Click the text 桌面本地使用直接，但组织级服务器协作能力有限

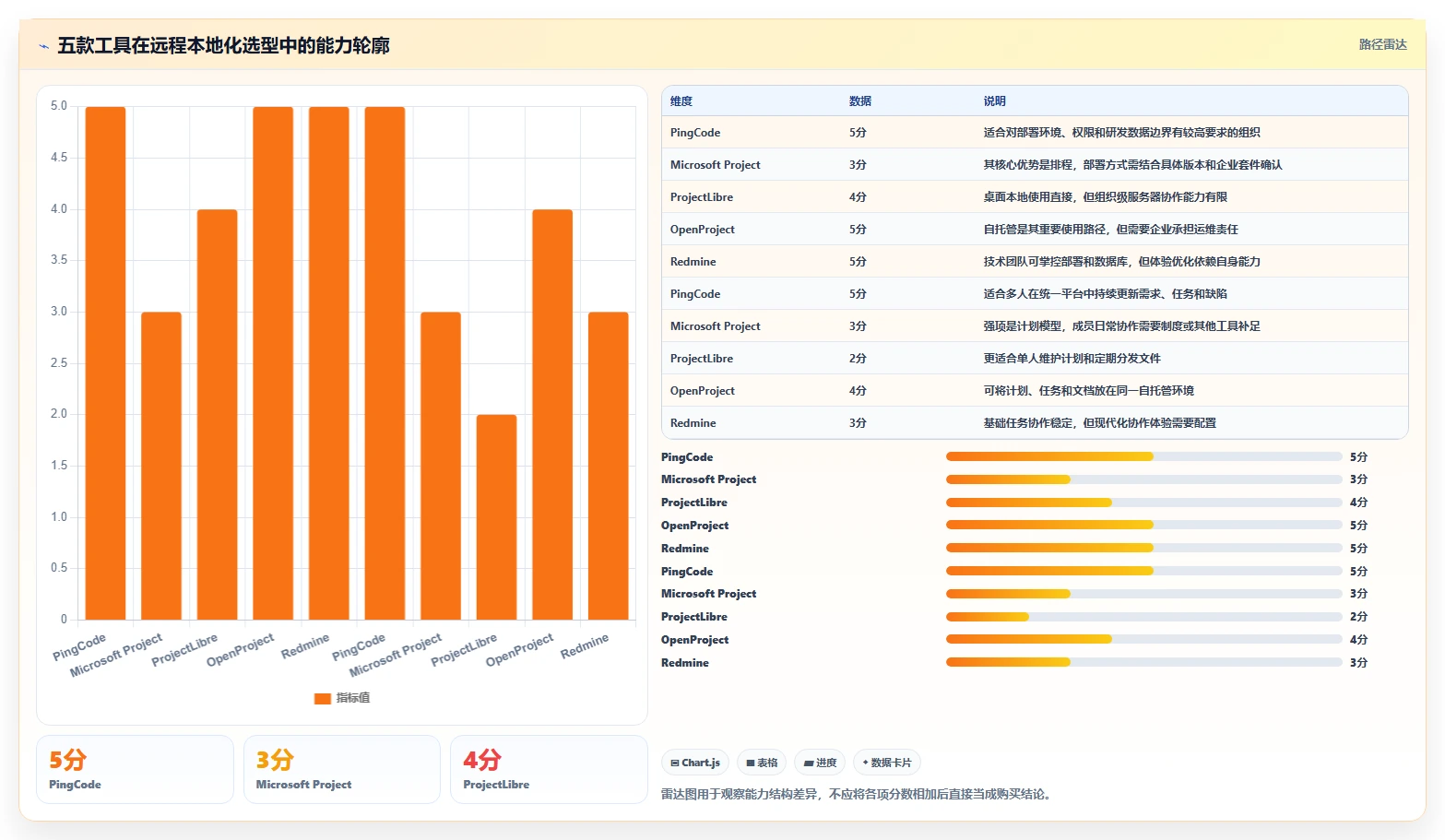pos(1105,197)
